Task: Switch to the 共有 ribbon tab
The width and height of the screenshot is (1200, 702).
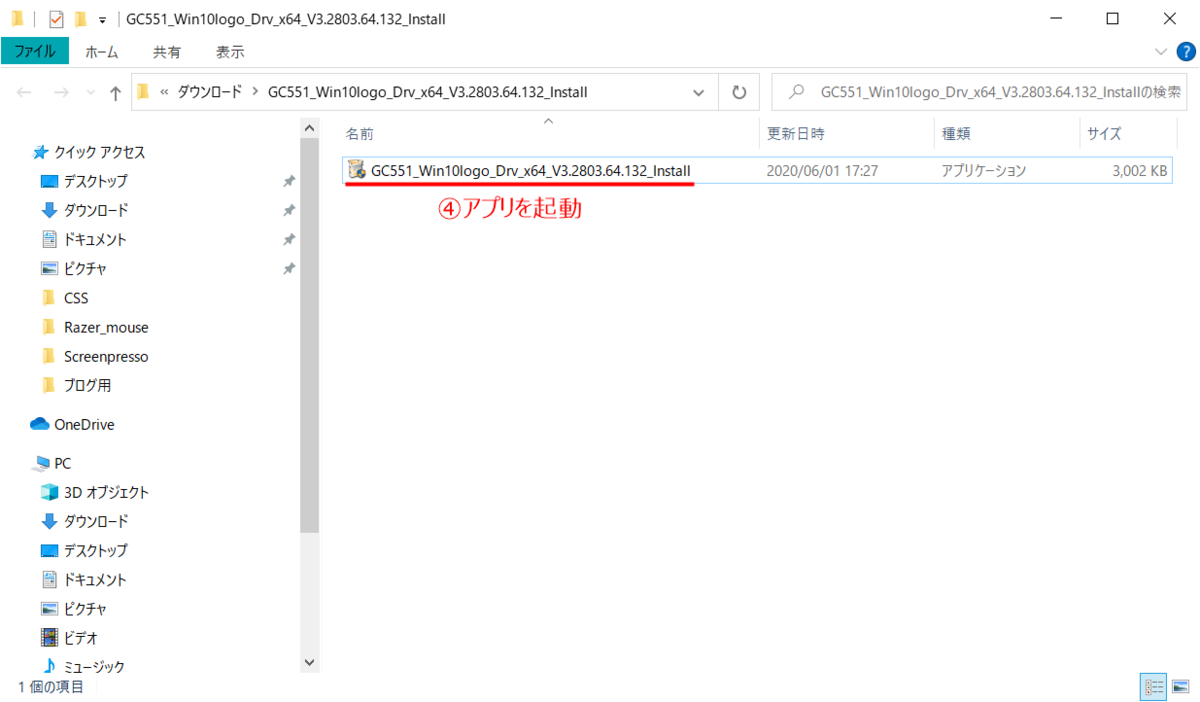Action: coord(167,52)
